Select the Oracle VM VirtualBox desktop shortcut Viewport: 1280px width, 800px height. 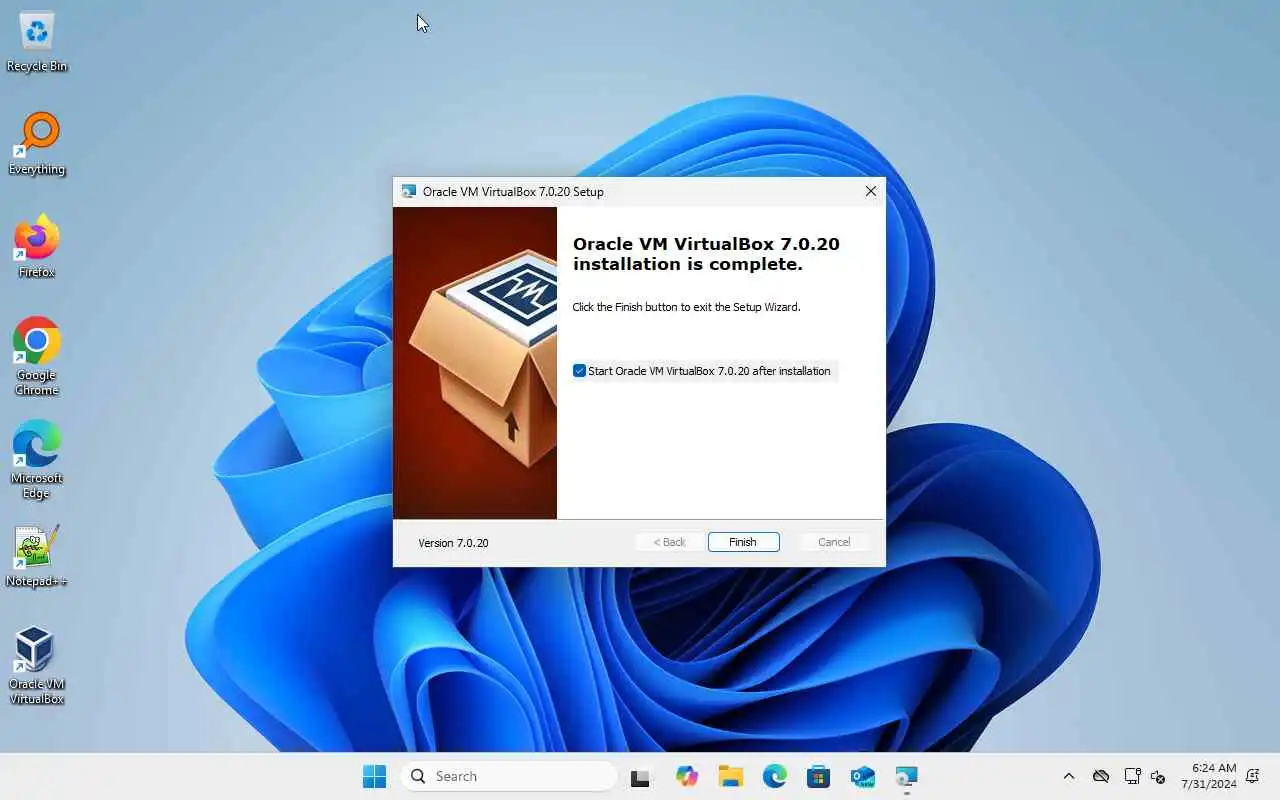tap(37, 666)
